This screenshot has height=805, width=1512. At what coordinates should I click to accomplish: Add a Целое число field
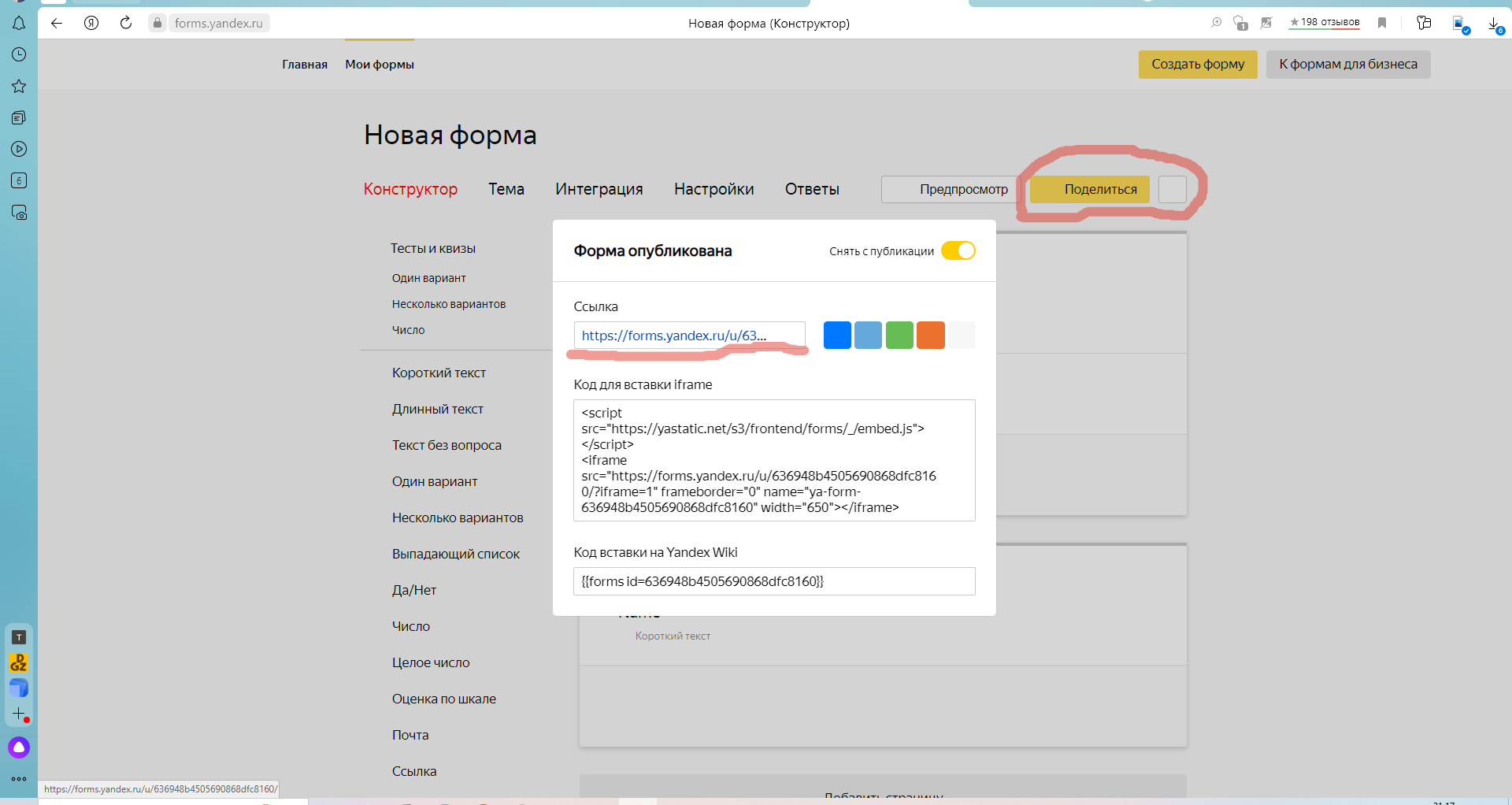(431, 662)
